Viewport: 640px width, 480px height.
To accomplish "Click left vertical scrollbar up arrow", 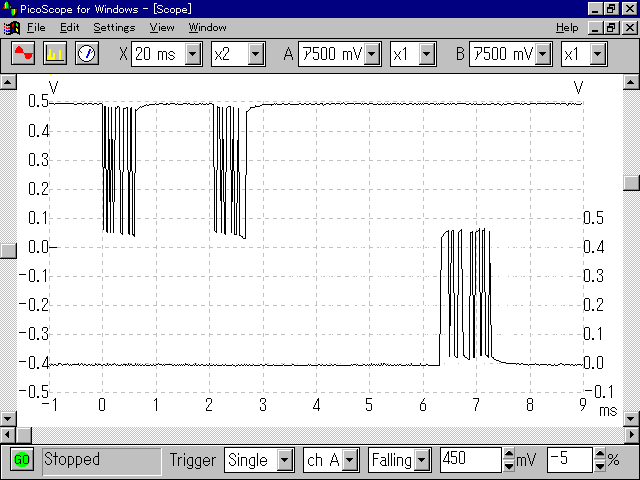I will 9,82.
